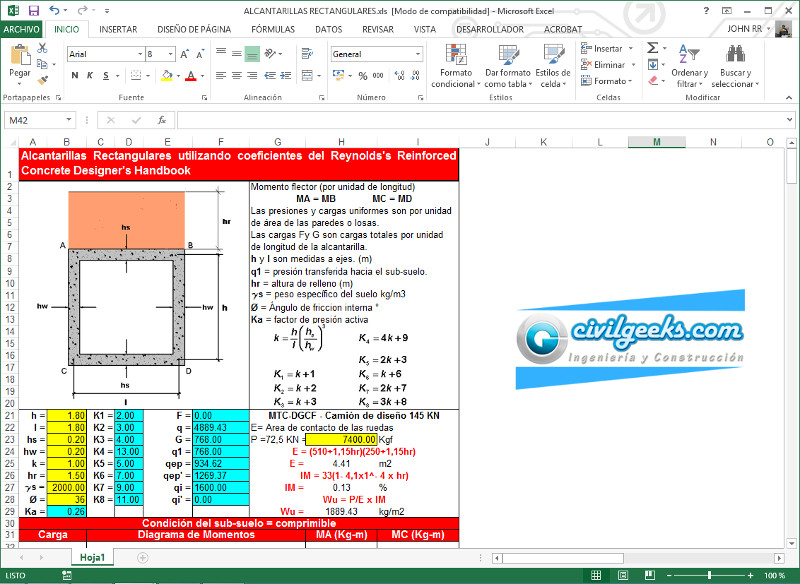800x584 pixels.
Task: Toggle Bold (N) formatting
Action: (74, 75)
